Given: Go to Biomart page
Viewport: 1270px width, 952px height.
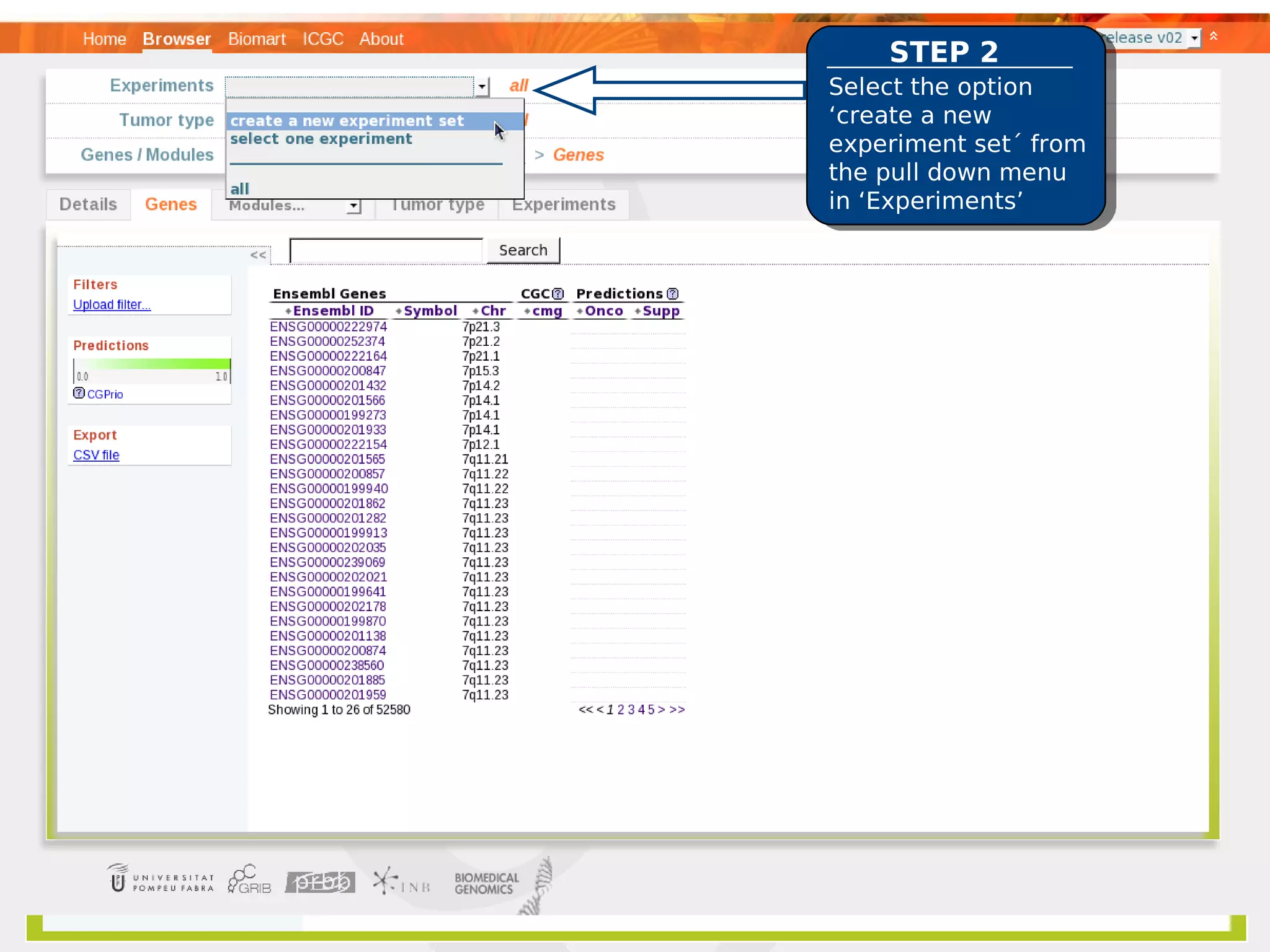Looking at the screenshot, I should point(257,39).
